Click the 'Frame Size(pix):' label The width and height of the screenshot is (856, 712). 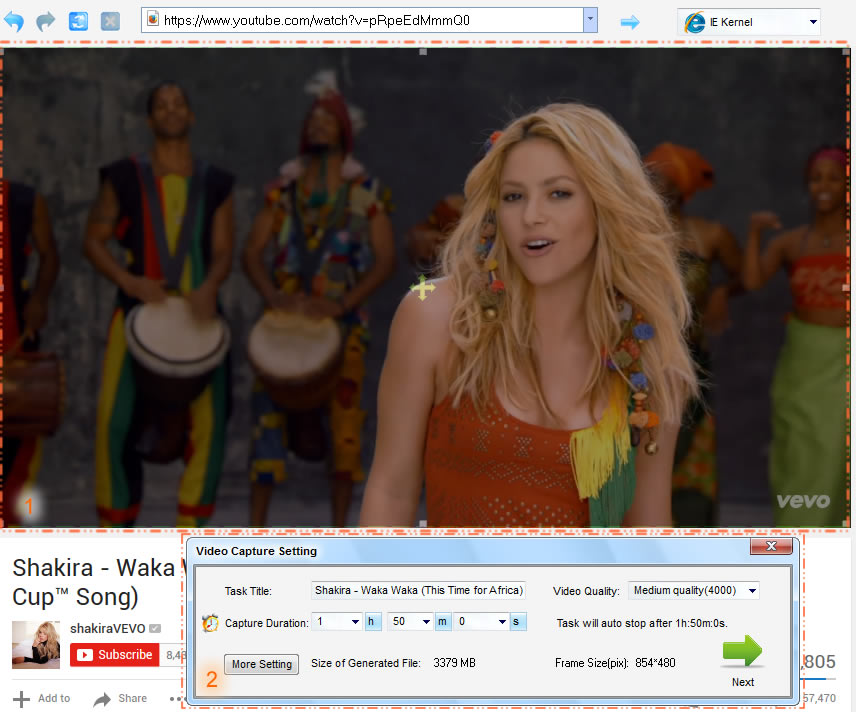coord(592,663)
